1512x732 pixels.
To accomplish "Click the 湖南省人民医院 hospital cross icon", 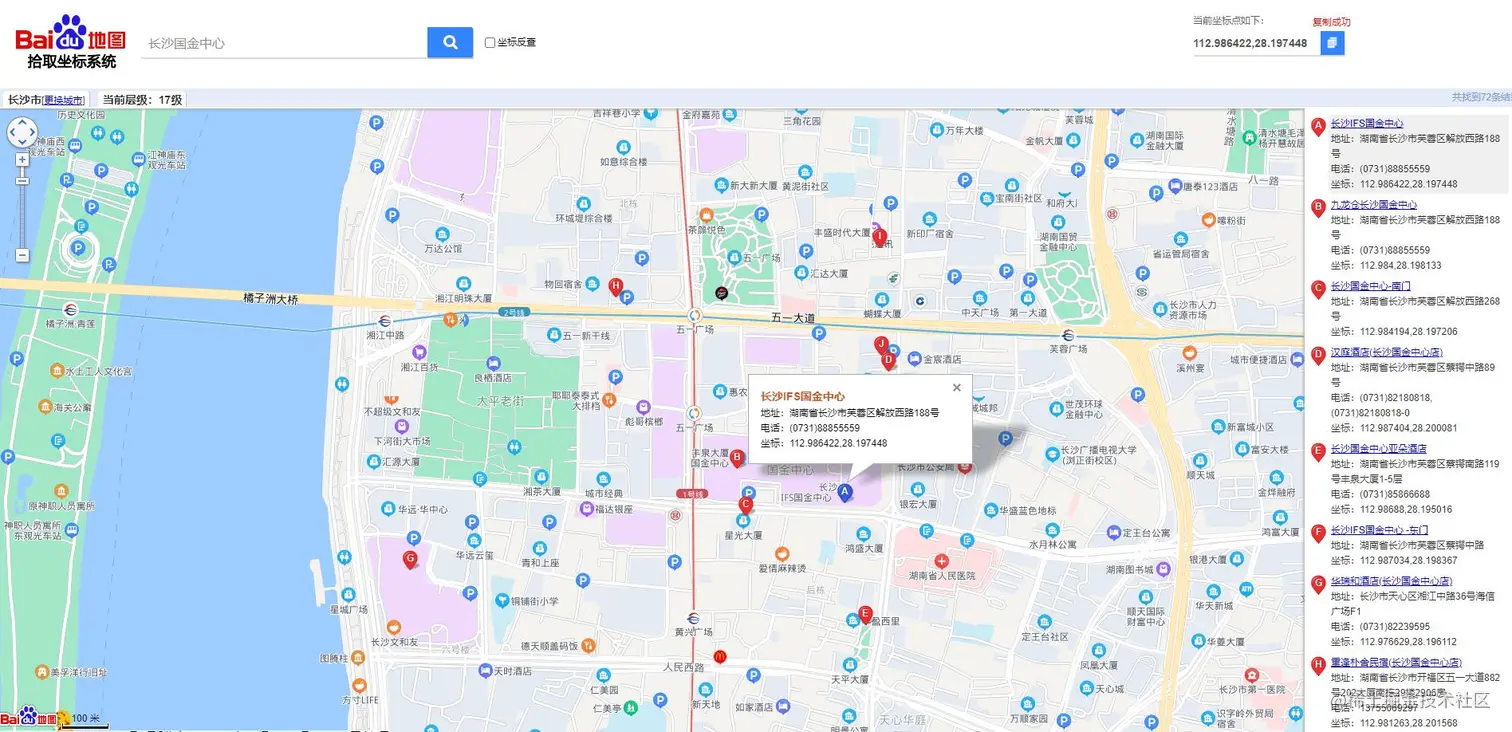I will click(940, 561).
